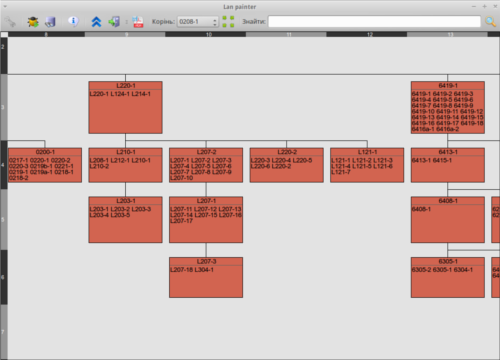Click the green four-dots grid icon
This screenshot has width=500, height=360.
click(x=228, y=22)
